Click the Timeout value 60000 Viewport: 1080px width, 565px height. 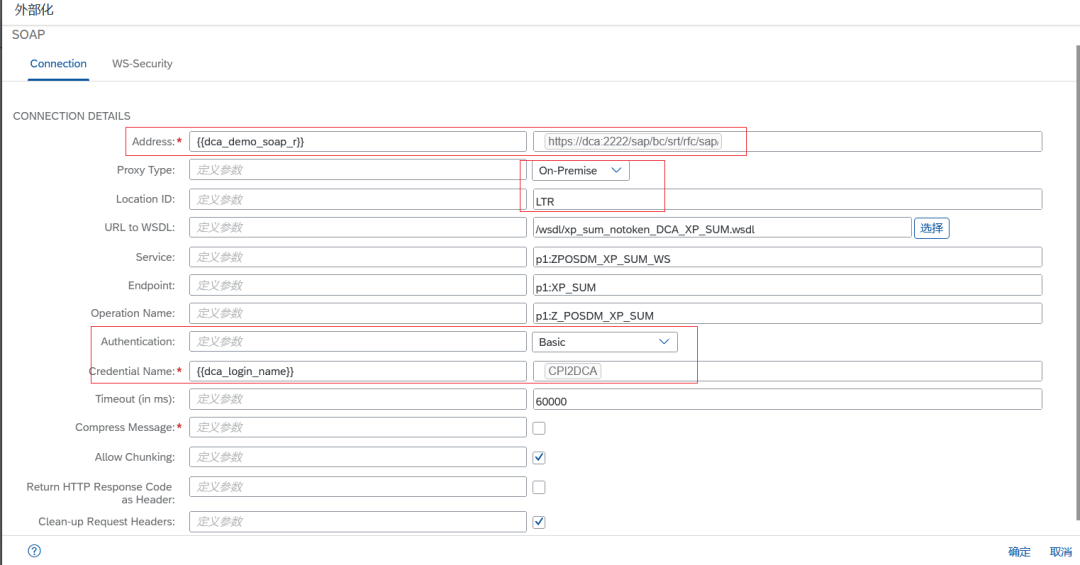click(787, 400)
